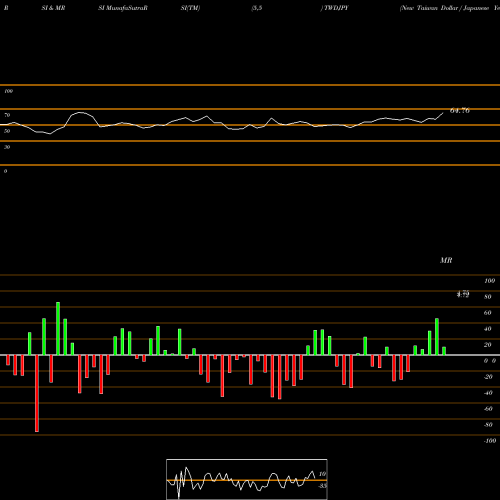This screenshot has width=500, height=500.
Task: Click the RSI 50 level label
Action: 7,131
